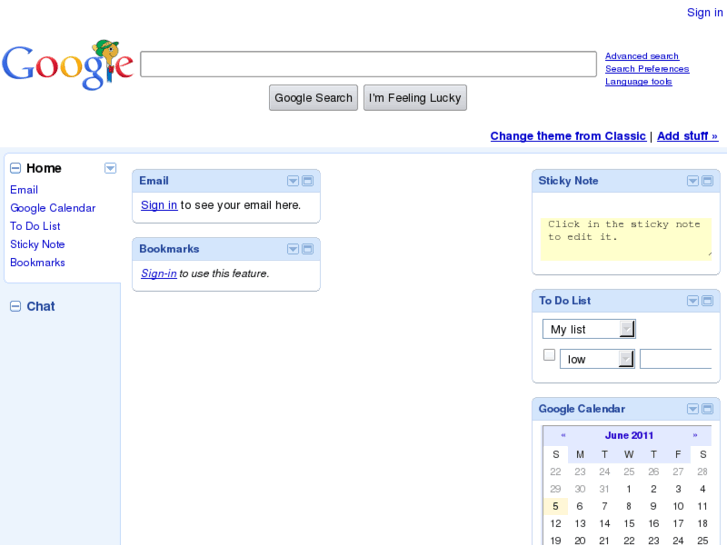Screen dimensions: 727x545
Task: Minimize the To Do List gadget
Action: (708, 301)
